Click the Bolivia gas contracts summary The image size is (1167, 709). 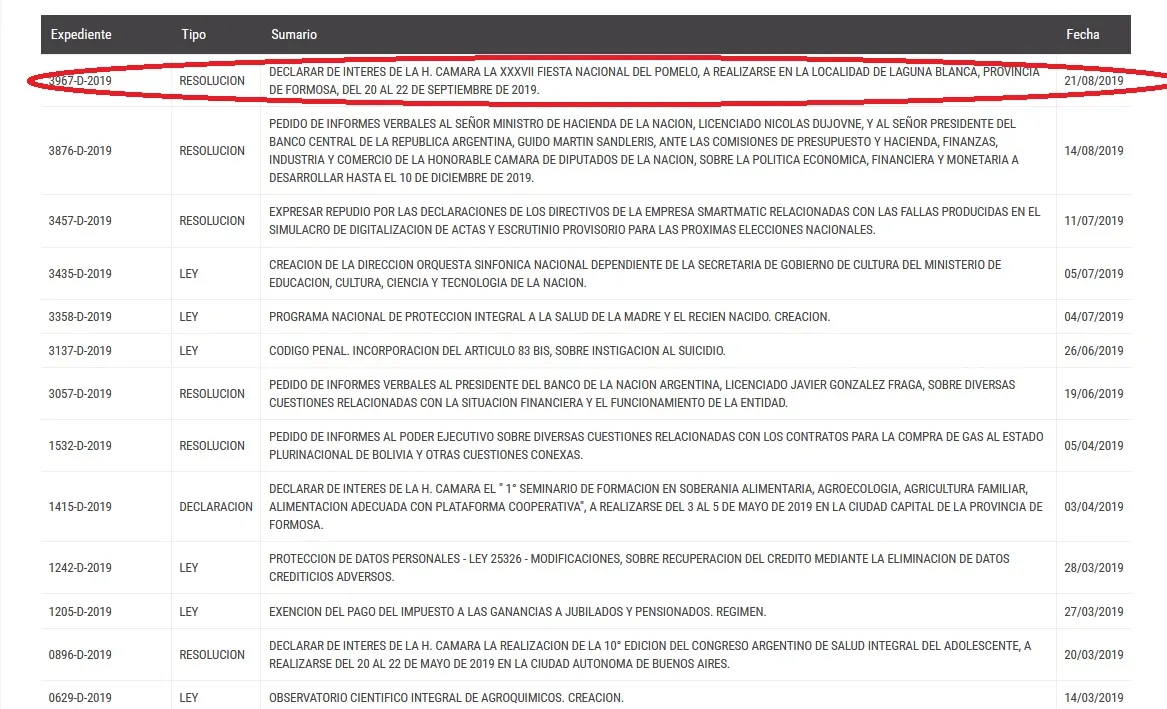656,446
